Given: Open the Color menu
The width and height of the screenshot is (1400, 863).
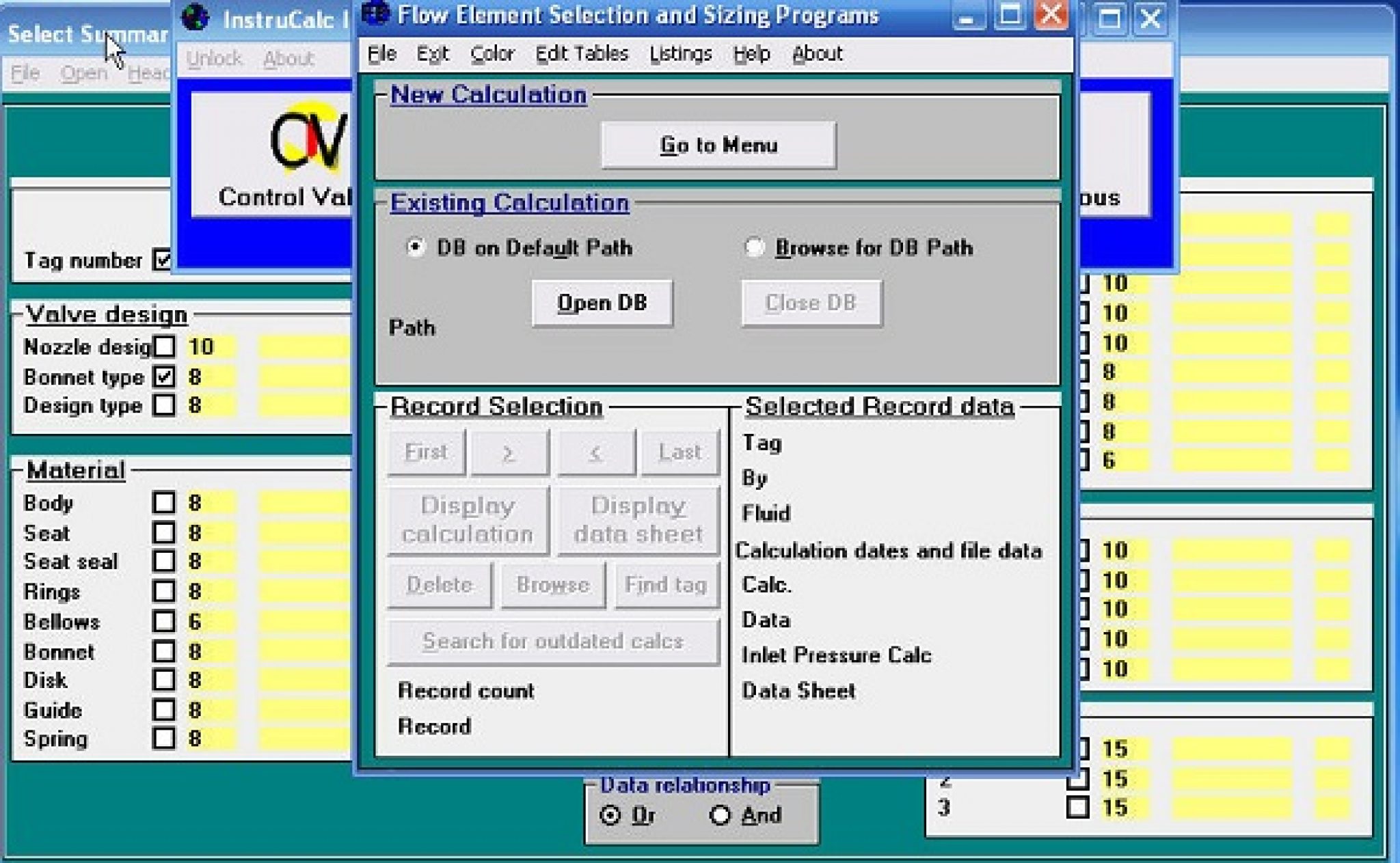Looking at the screenshot, I should [x=493, y=53].
